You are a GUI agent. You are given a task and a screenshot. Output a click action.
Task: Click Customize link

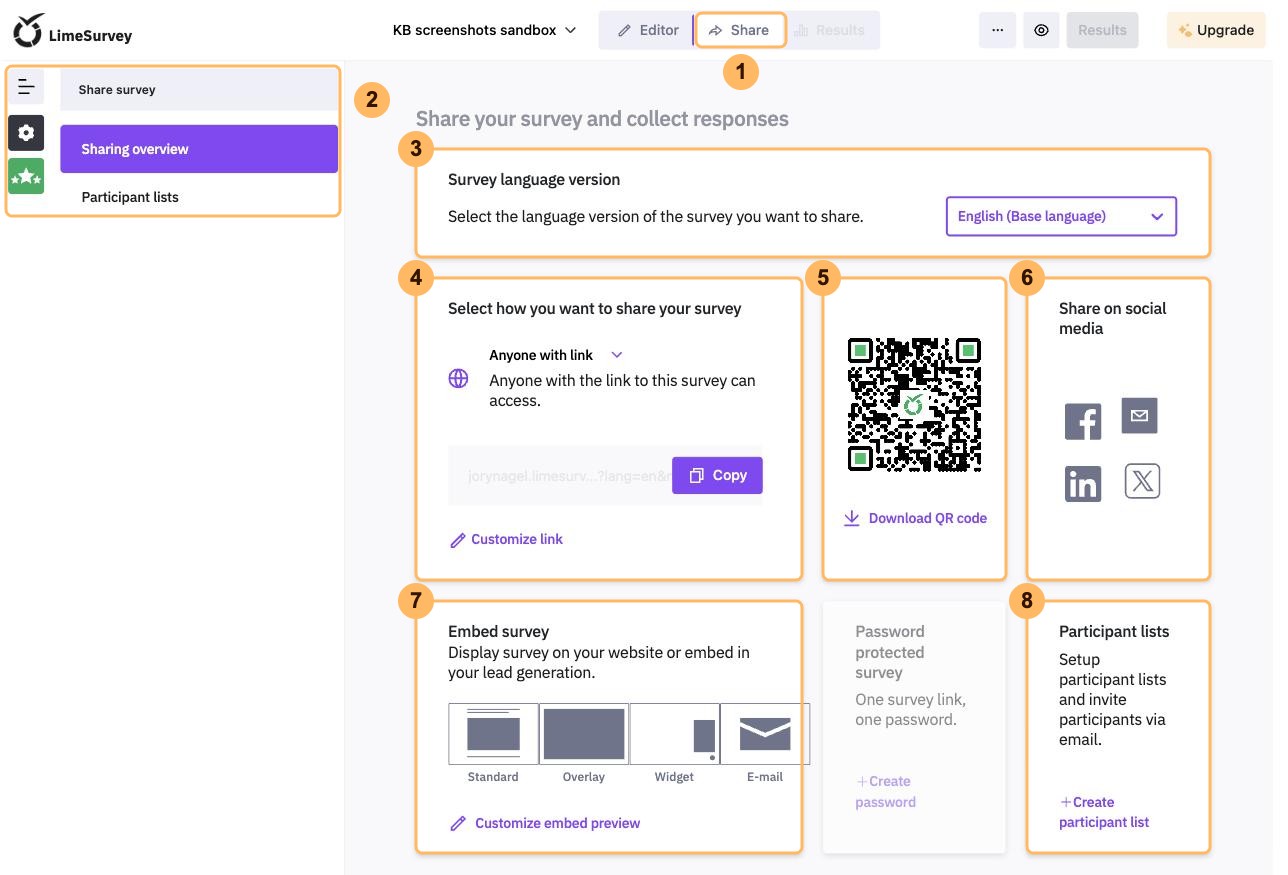coord(506,539)
